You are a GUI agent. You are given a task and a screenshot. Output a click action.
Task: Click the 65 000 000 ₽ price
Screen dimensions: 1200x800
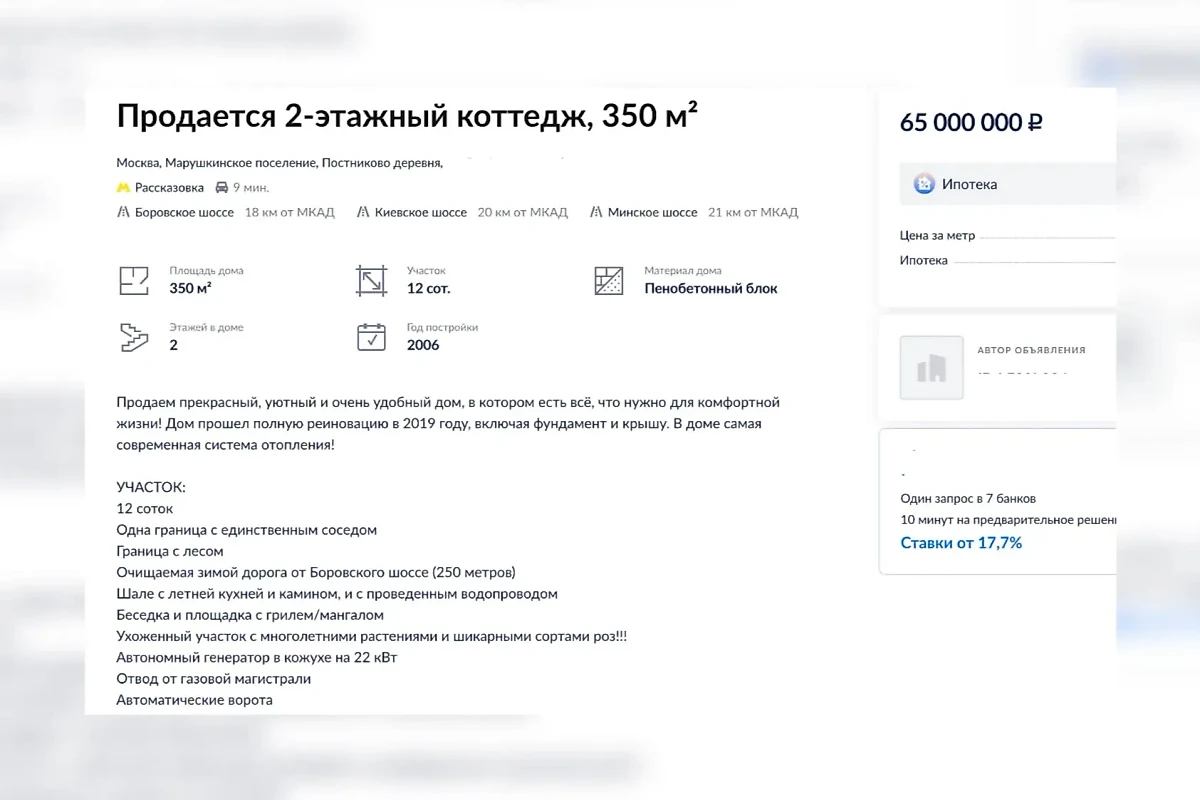(x=969, y=121)
